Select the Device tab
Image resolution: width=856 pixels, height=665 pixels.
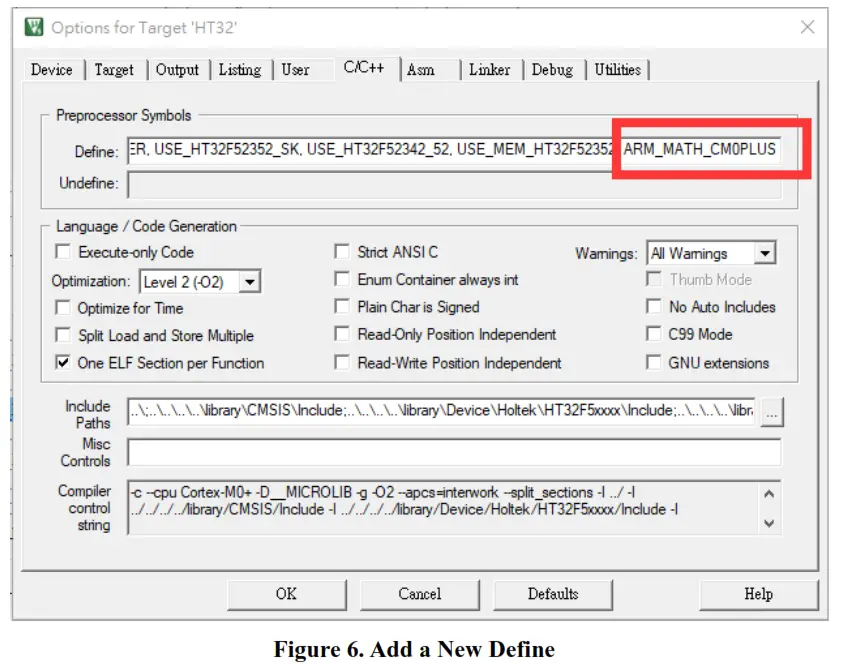52,71
